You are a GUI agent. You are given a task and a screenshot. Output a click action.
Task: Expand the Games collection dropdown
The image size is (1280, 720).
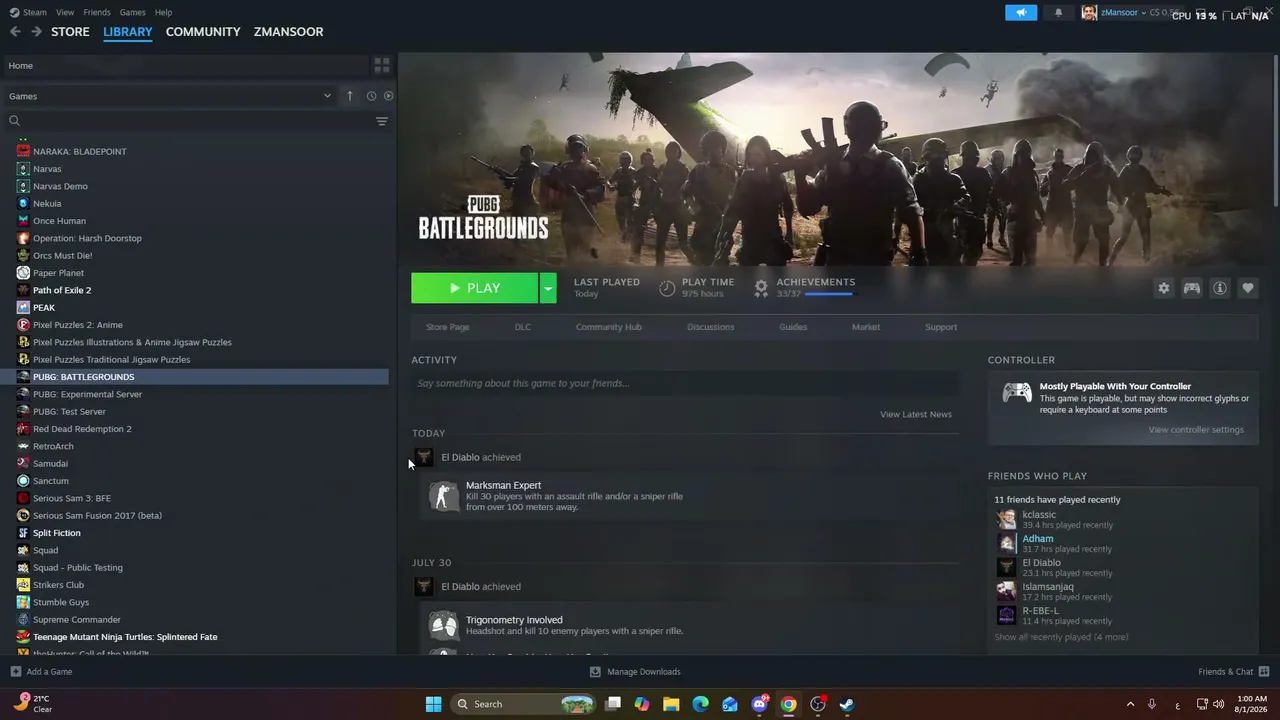pyautogui.click(x=327, y=96)
